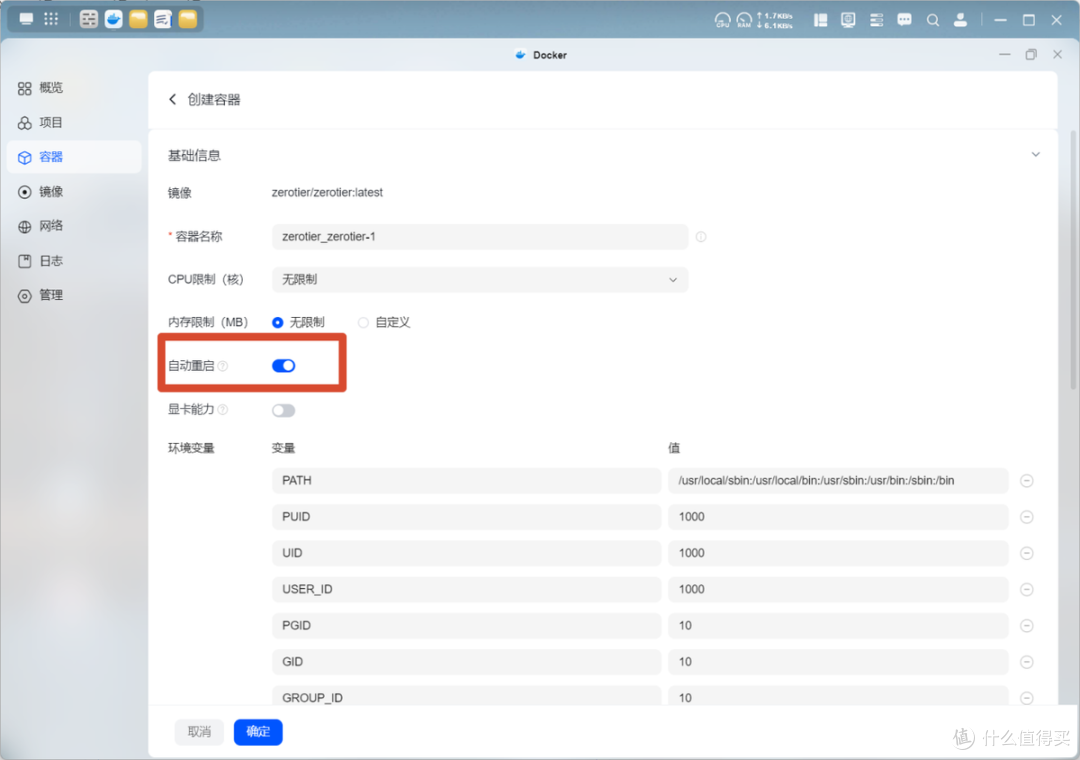The width and height of the screenshot is (1080, 760).
Task: Open 管理 in the sidebar
Action: (74, 296)
